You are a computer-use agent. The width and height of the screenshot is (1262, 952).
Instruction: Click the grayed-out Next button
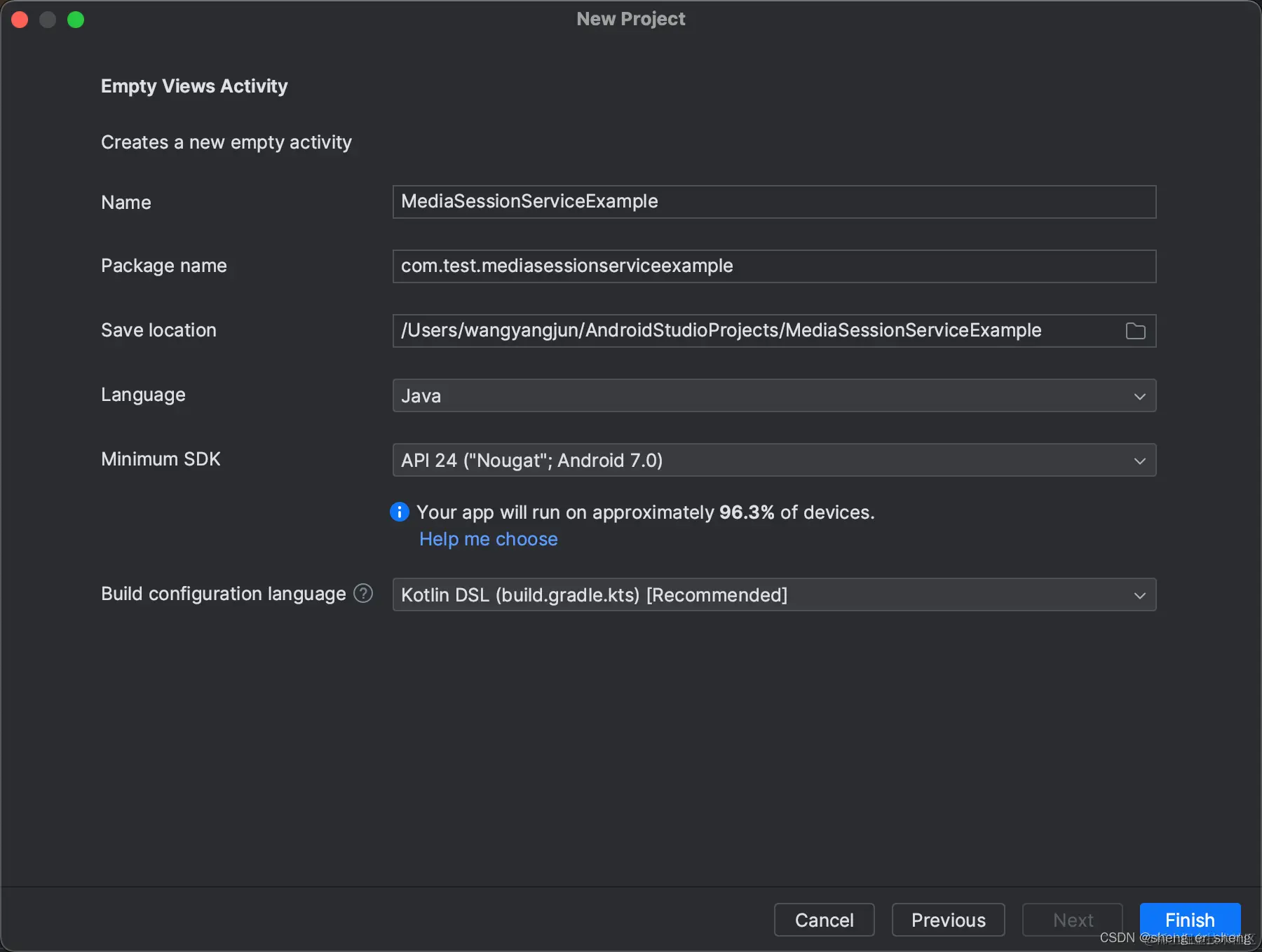coord(1072,920)
